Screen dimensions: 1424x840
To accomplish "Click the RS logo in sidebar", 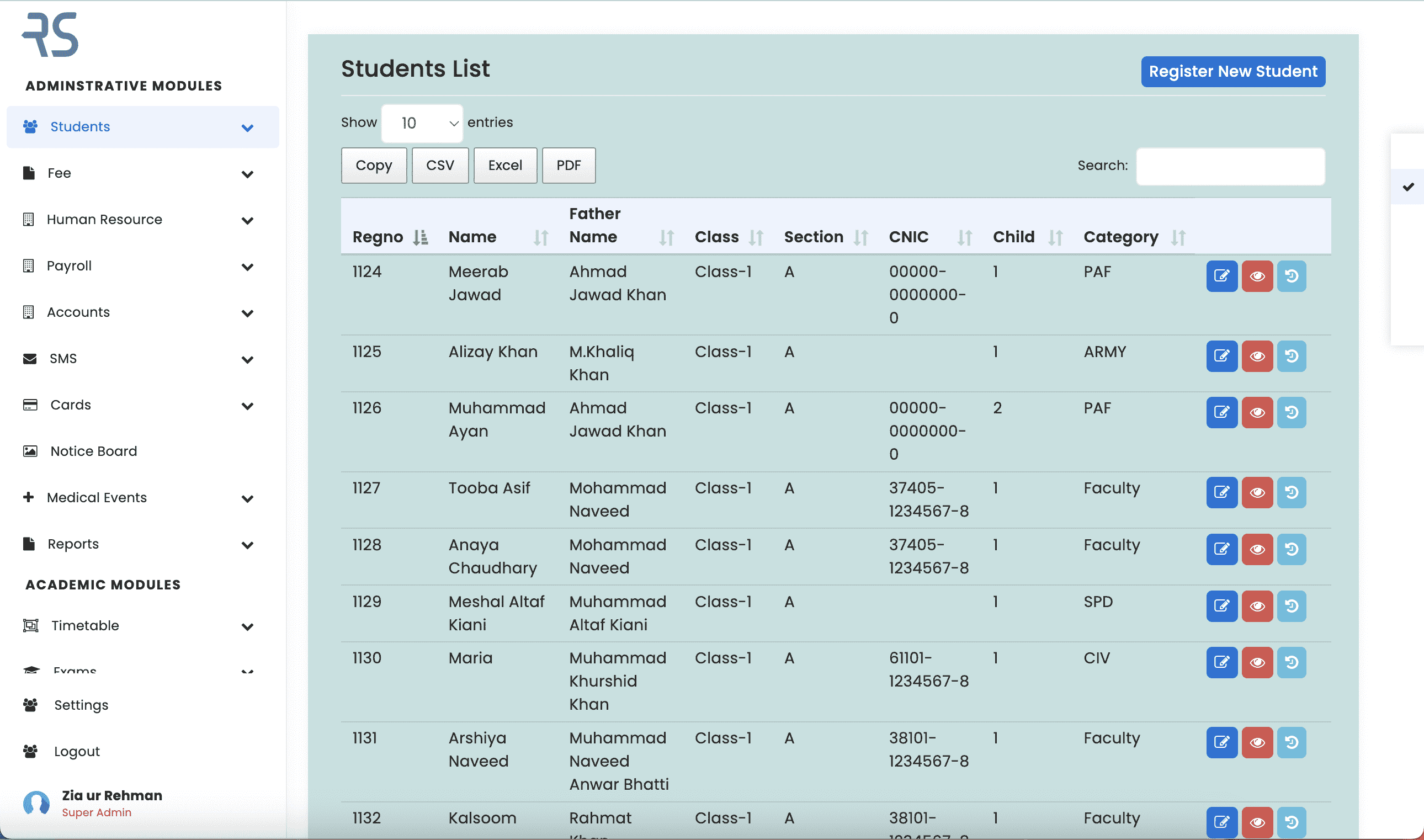I will (50, 35).
